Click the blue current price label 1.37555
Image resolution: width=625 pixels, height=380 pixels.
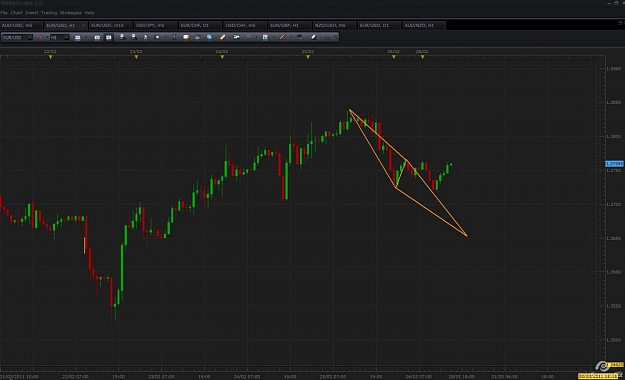click(x=614, y=164)
